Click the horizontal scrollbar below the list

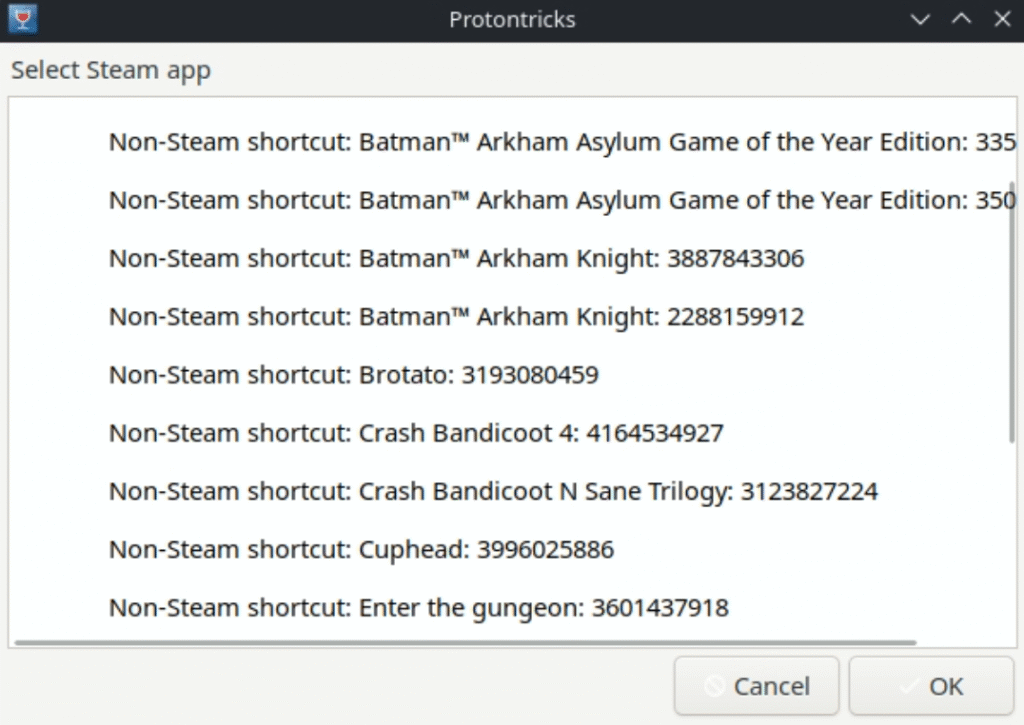pyautogui.click(x=465, y=642)
